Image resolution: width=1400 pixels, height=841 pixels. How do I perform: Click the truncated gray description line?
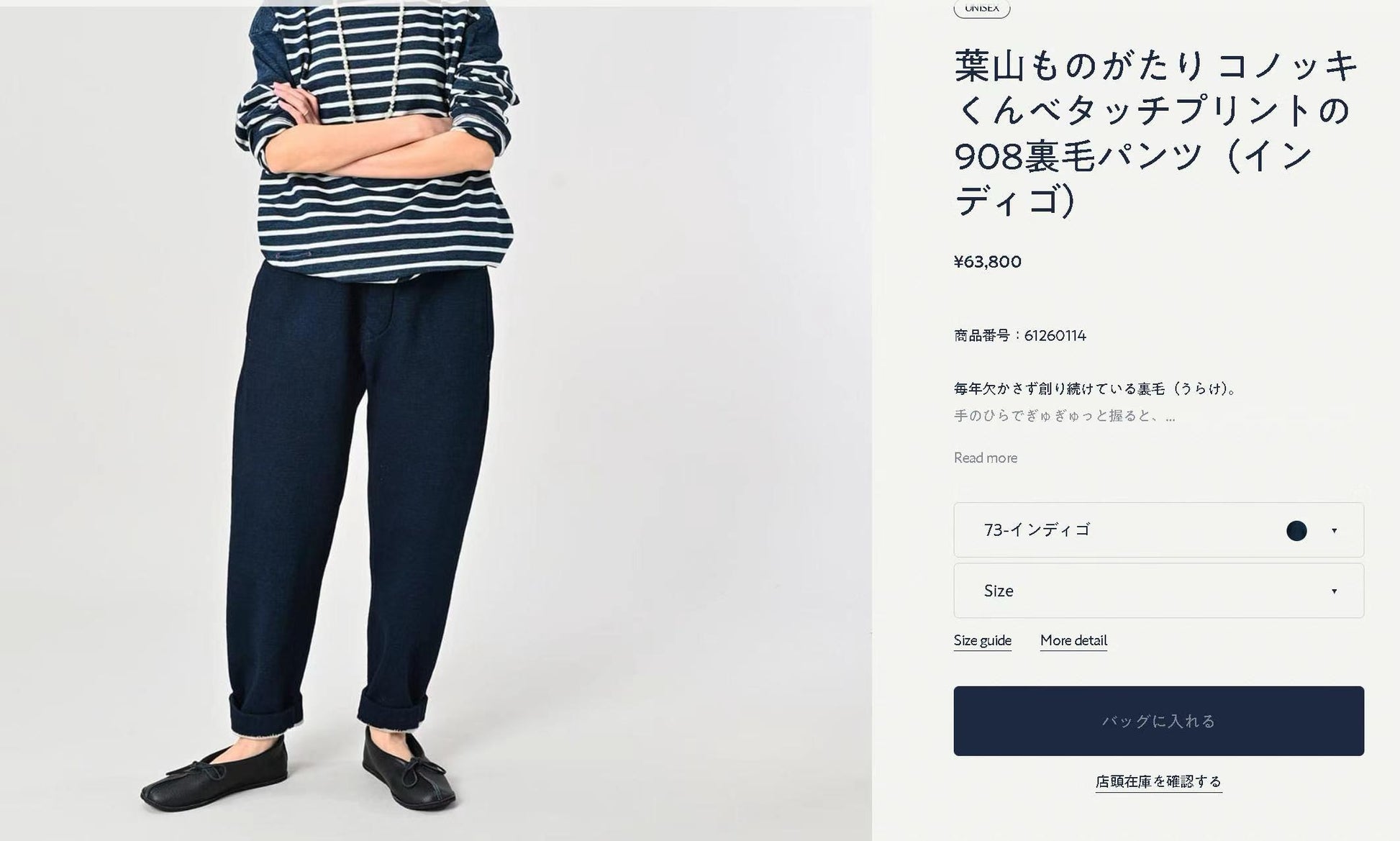[1064, 416]
